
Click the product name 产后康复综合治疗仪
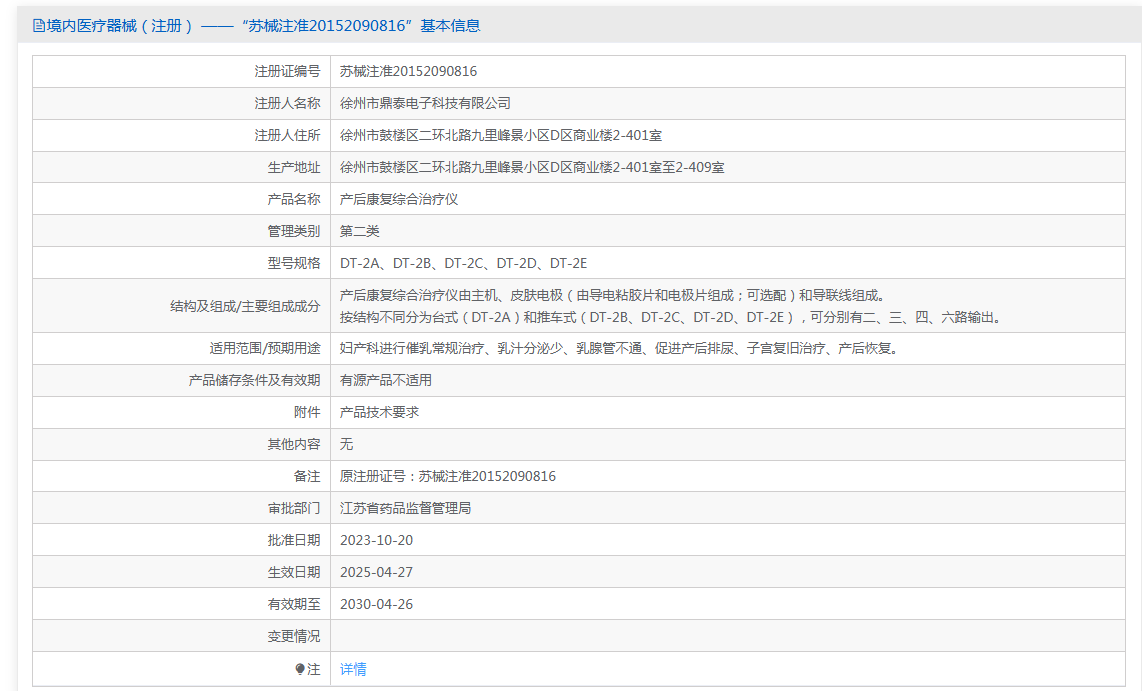[x=399, y=200]
